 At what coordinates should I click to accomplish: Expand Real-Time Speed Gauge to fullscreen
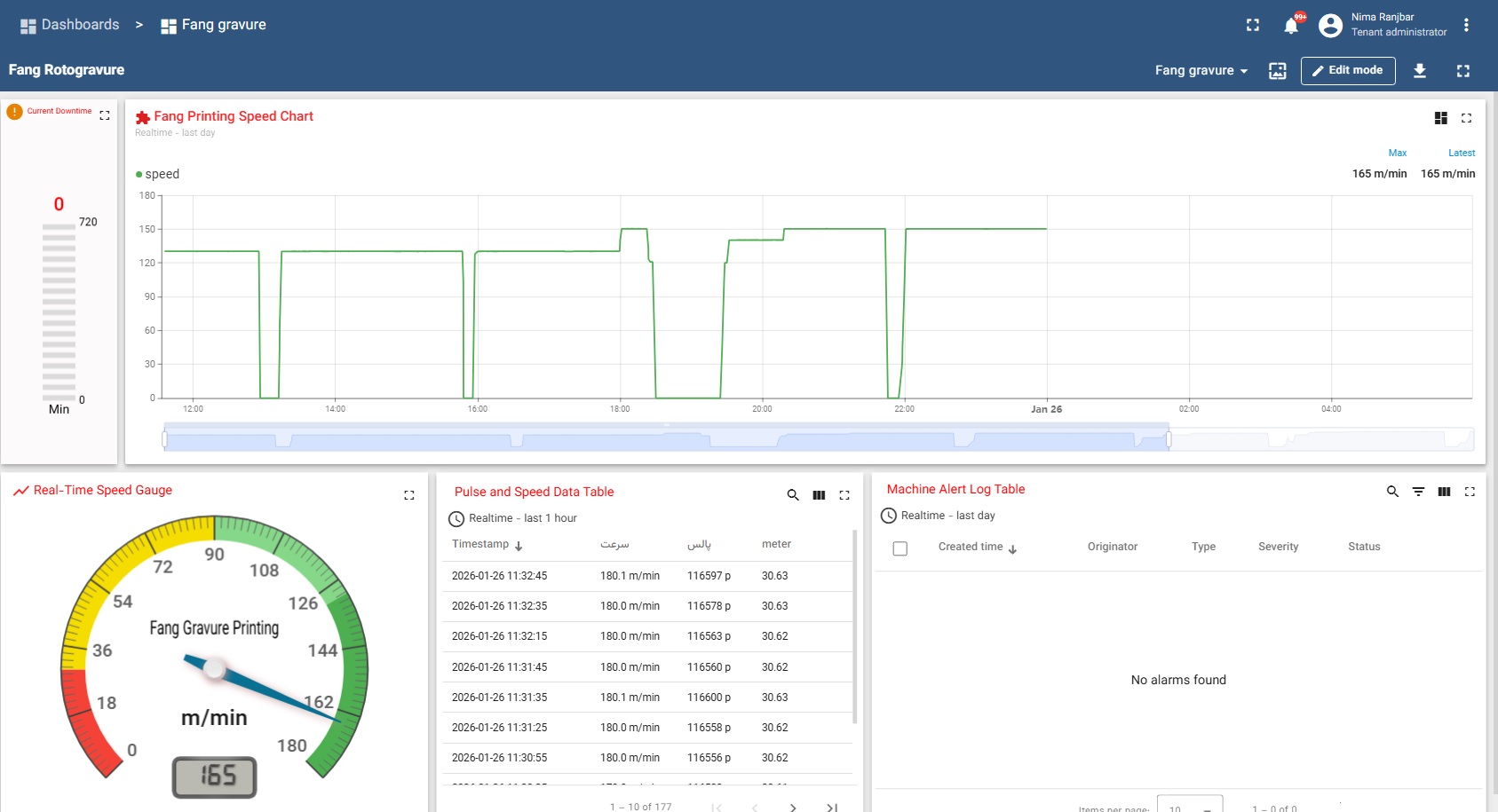click(409, 495)
